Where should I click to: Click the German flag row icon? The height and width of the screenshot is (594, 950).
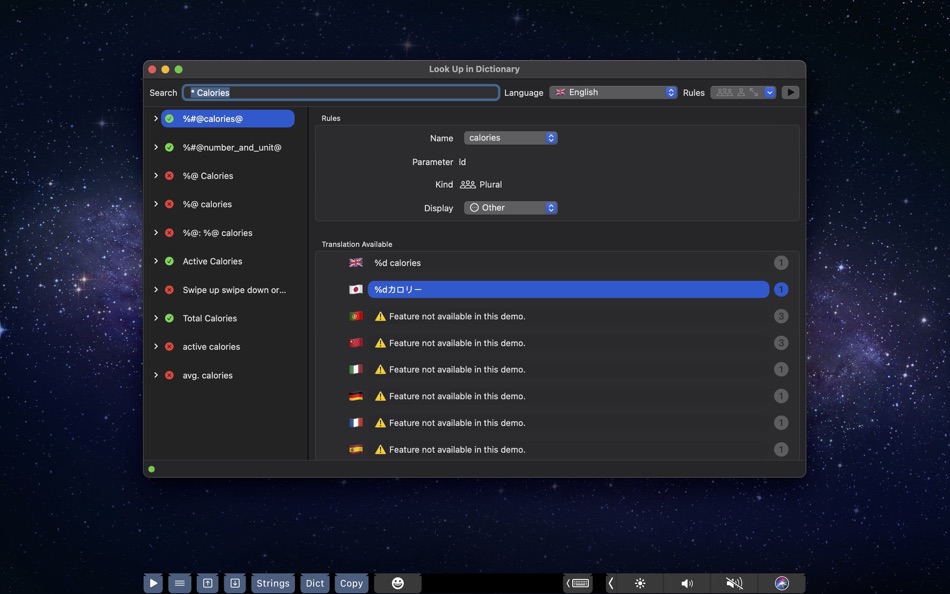pyautogui.click(x=356, y=396)
